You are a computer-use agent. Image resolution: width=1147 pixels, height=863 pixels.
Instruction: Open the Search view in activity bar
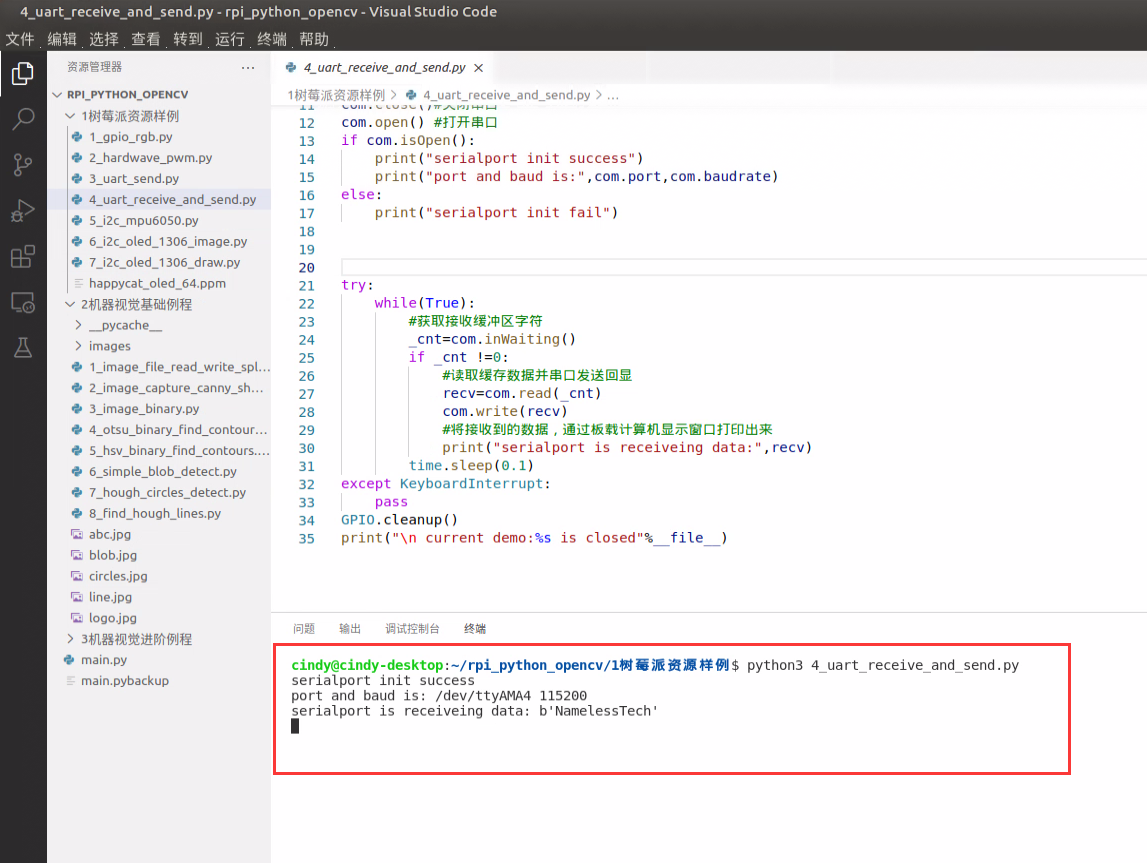pyautogui.click(x=23, y=118)
